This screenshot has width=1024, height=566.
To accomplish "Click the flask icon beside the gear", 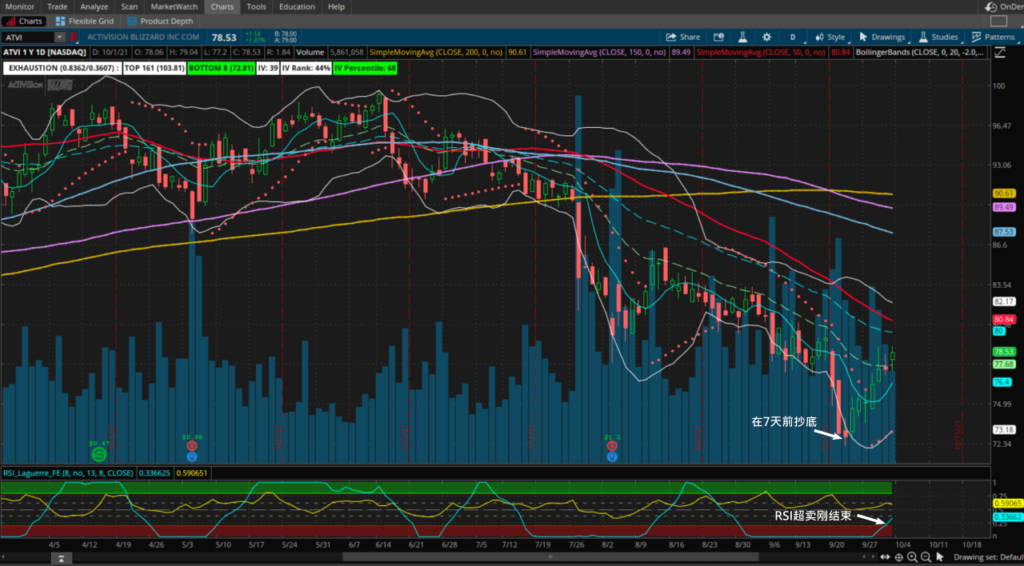I will [x=743, y=37].
